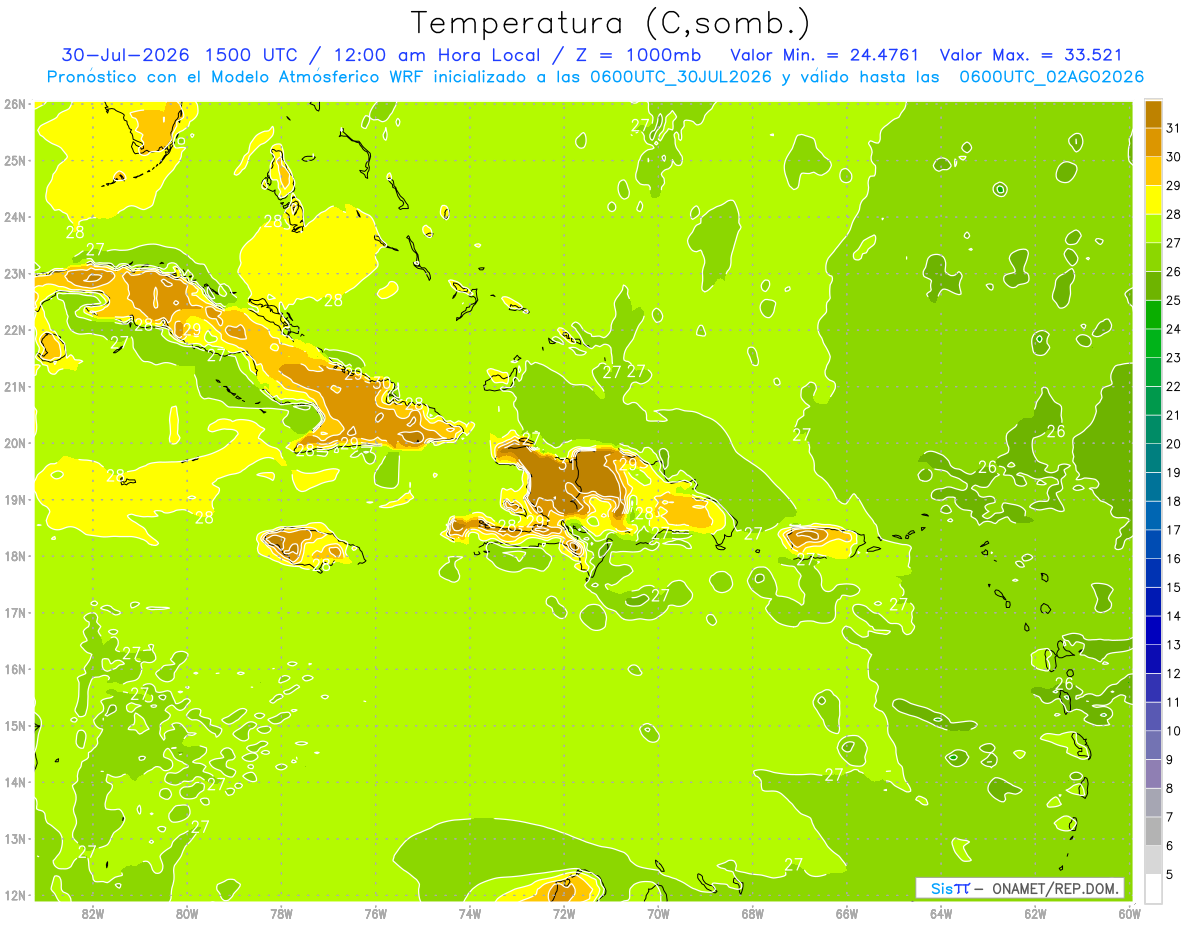Viewport: 1200px width, 927px height.
Task: Click the '70W' longitude axis label
Action: 658,913
